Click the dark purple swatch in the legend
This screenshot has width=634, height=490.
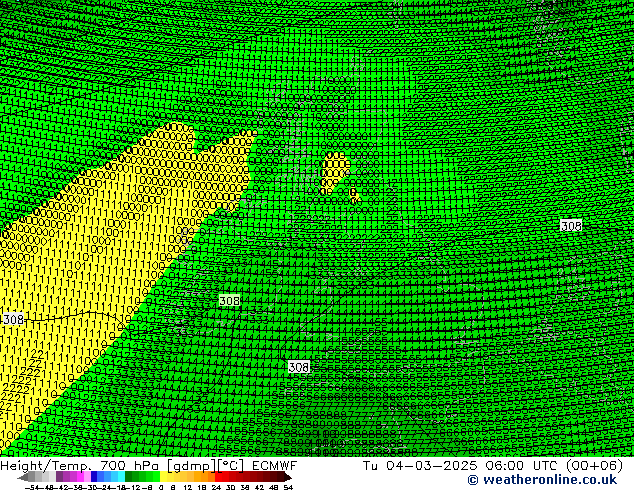59,477
